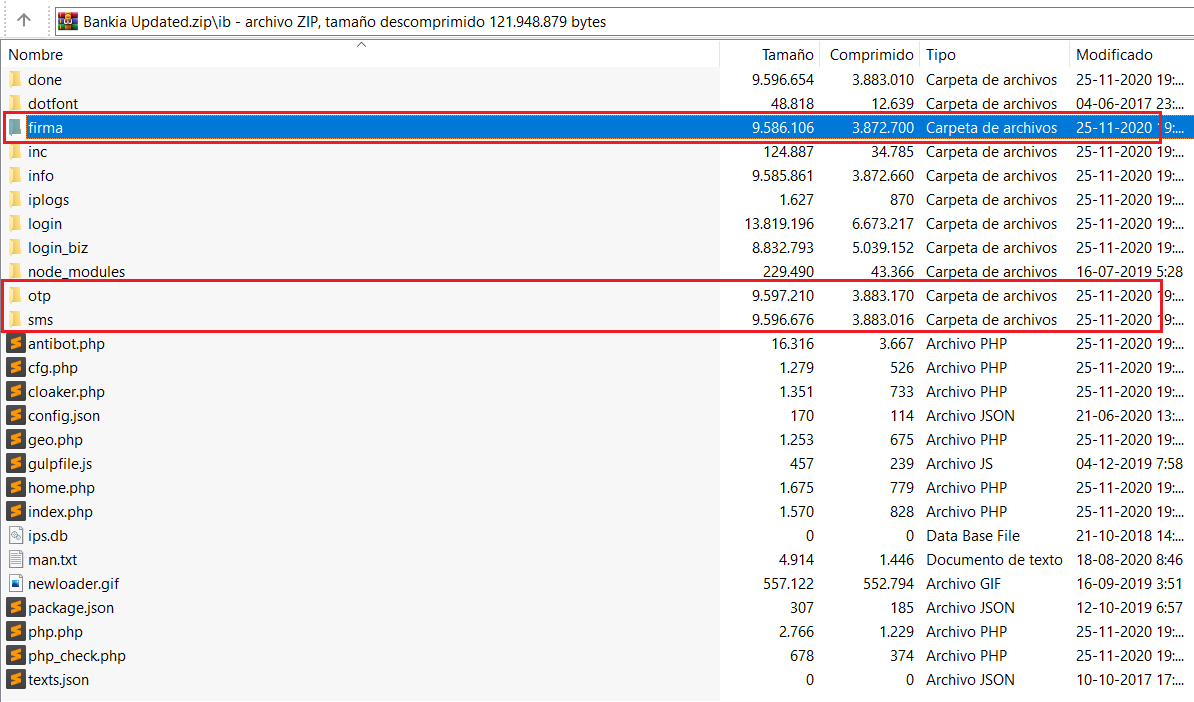Screen dimensions: 1194x702
Task: Select the file name gulpfile.js
Action: pos(60,464)
